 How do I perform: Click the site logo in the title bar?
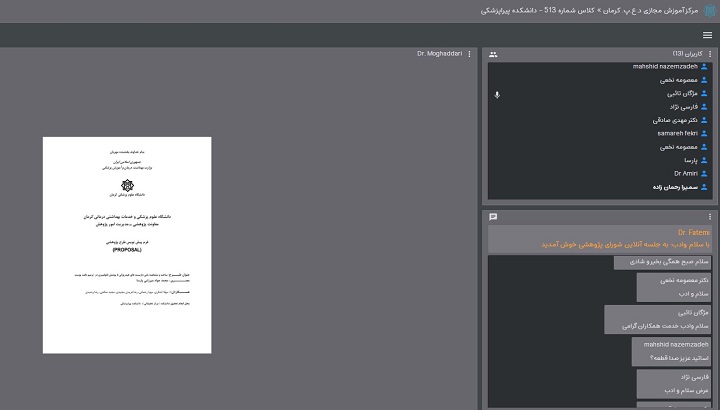tap(708, 10)
